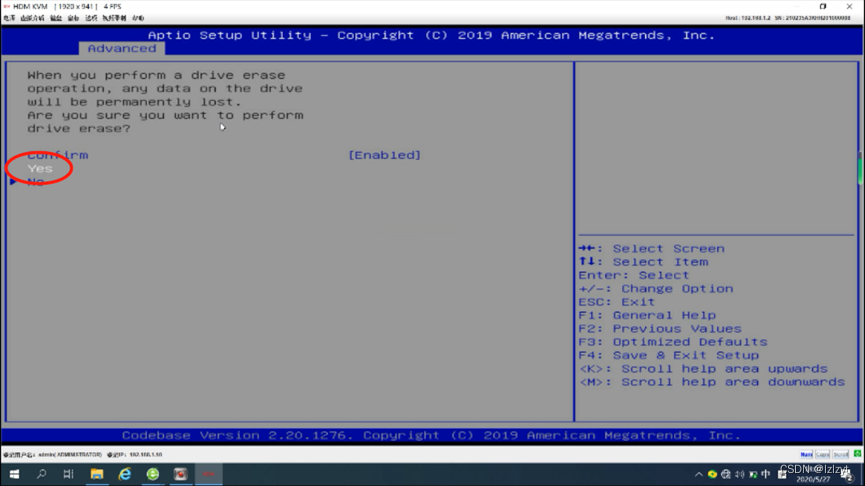Click the green status icon in KVM status bar
The height and width of the screenshot is (486, 865).
click(x=857, y=453)
